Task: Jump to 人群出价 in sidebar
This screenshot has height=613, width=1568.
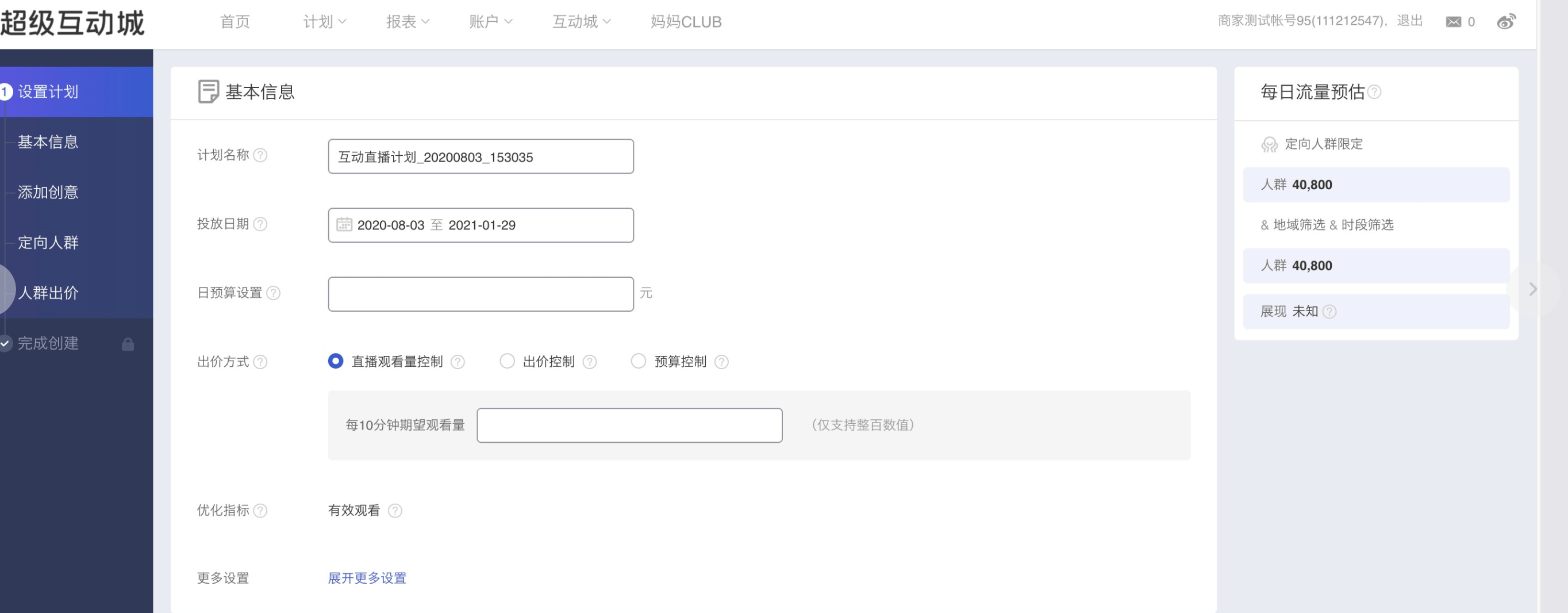Action: pos(48,293)
